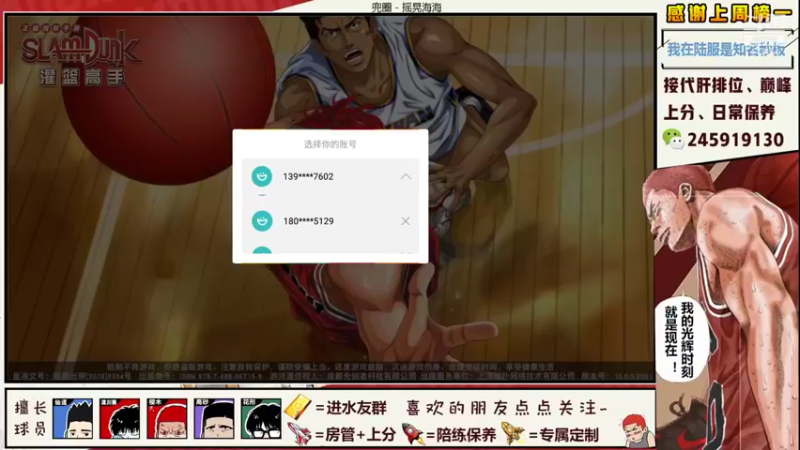Click the 我在陆服是知名老板 banner text
Image resolution: width=800 pixels, height=450 pixels.
(x=726, y=49)
